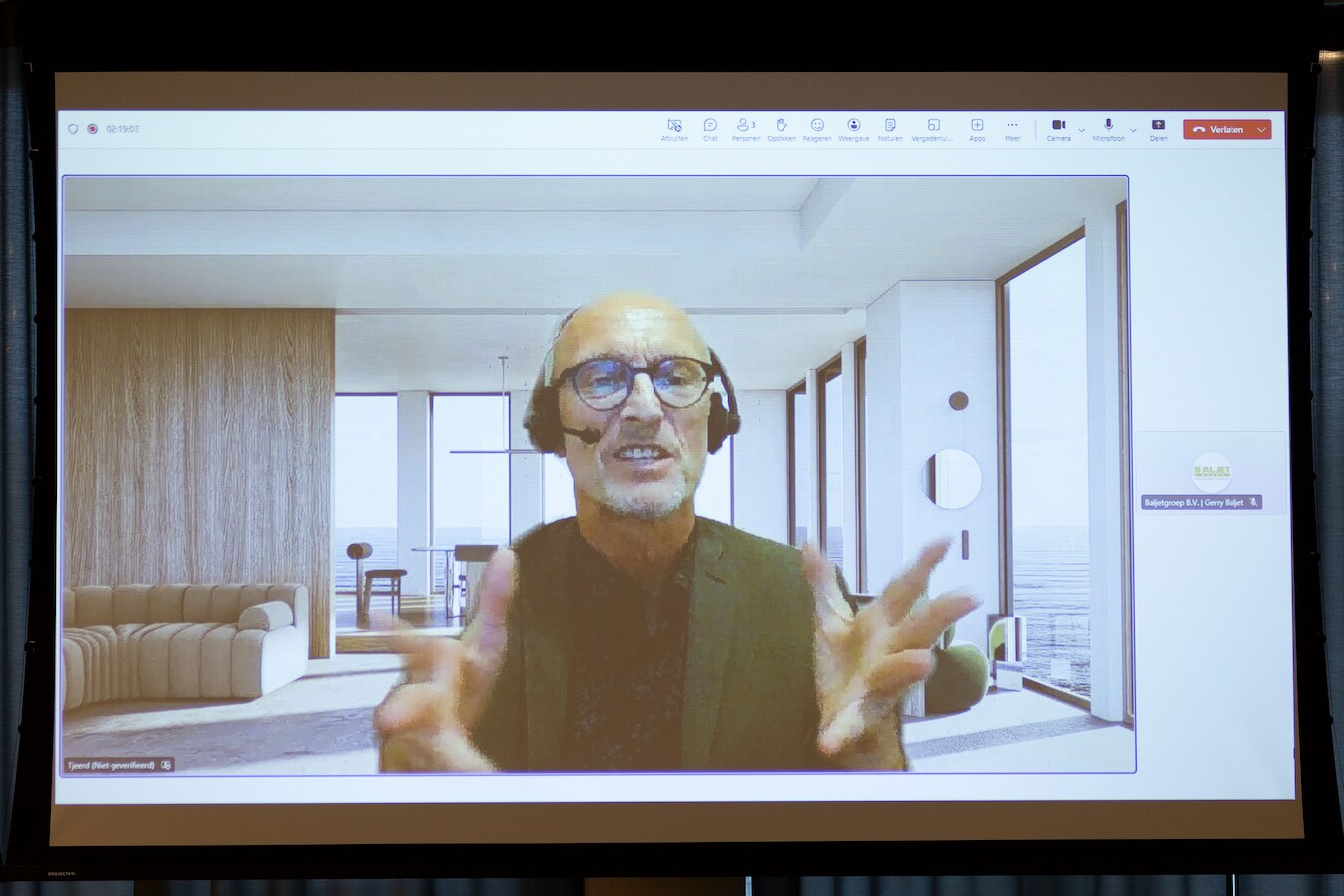Open the Vergaderruimtes breakout rooms
Screen dimensions: 1344x896
click(x=933, y=127)
